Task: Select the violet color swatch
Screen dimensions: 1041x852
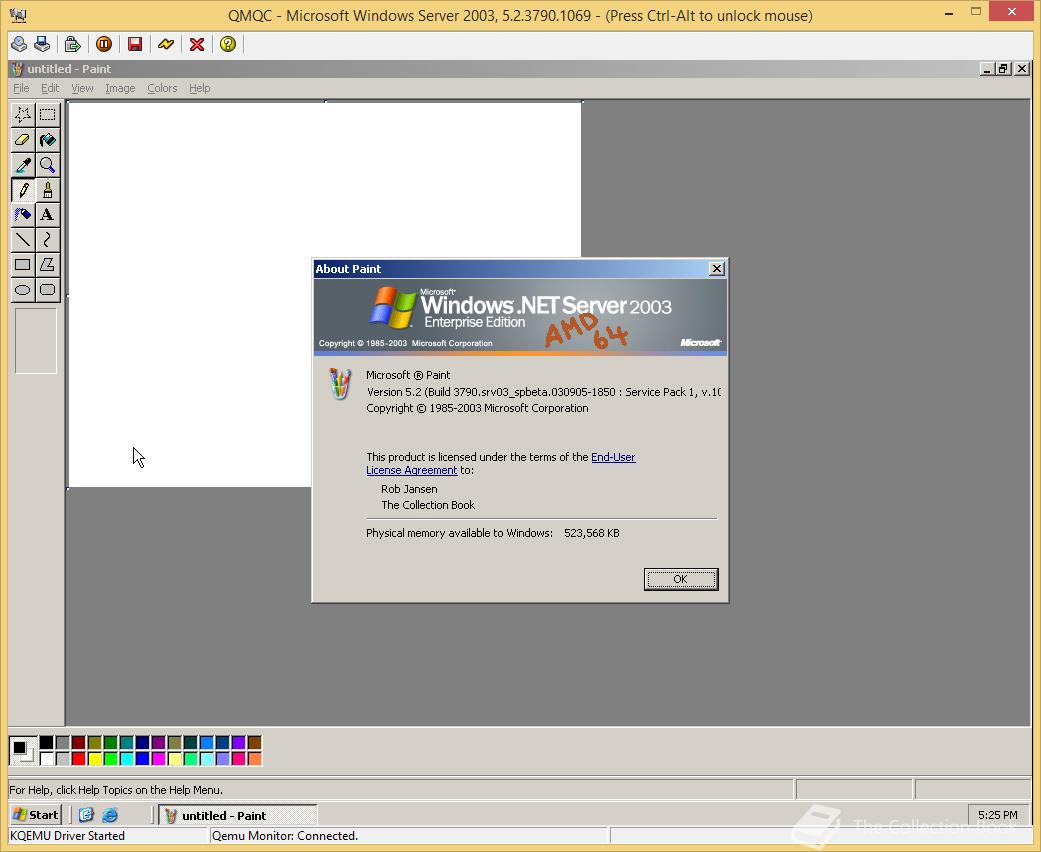Action: coord(238,742)
